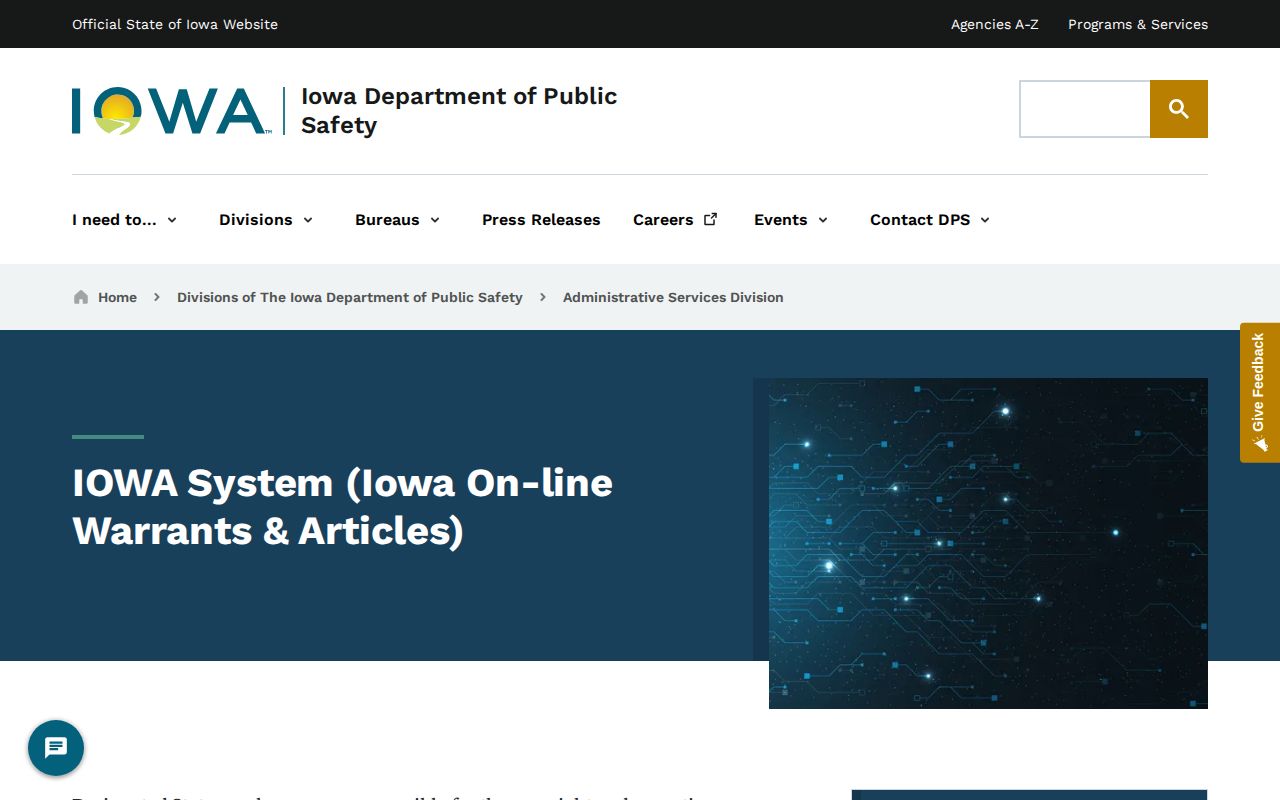The height and width of the screenshot is (800, 1280).
Task: Click the Contact DPS menu label
Action: [920, 220]
